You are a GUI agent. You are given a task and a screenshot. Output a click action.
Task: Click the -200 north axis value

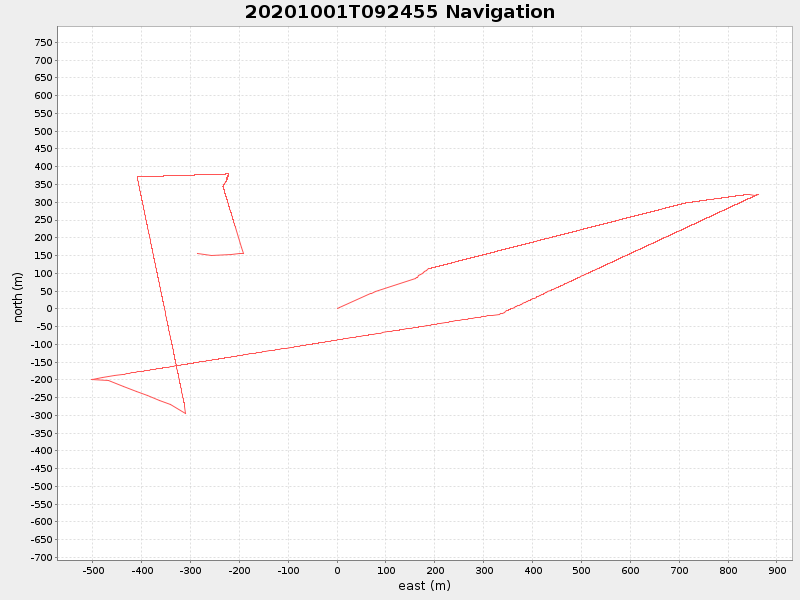[42, 380]
